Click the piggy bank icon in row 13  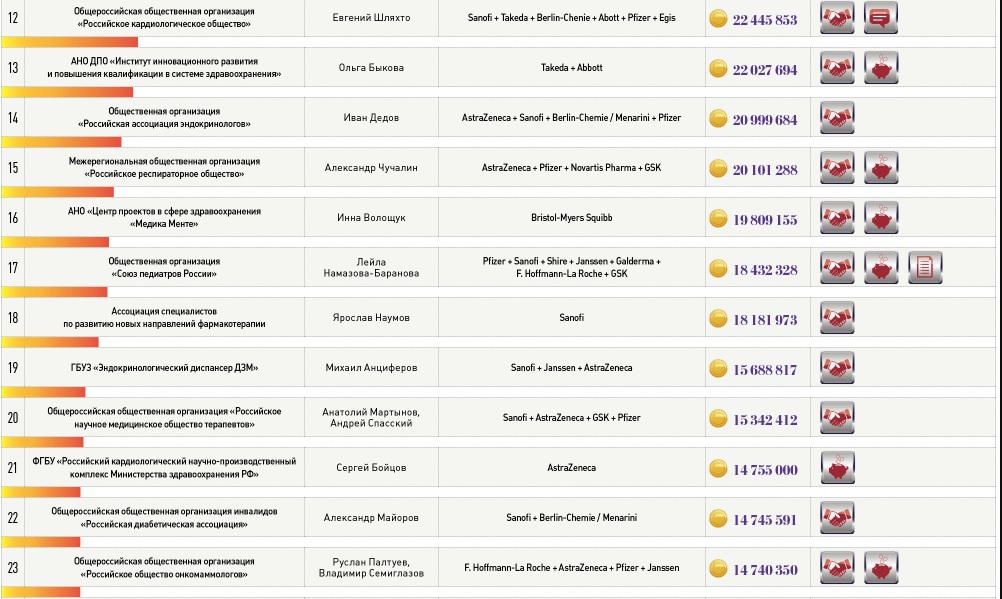point(881,68)
